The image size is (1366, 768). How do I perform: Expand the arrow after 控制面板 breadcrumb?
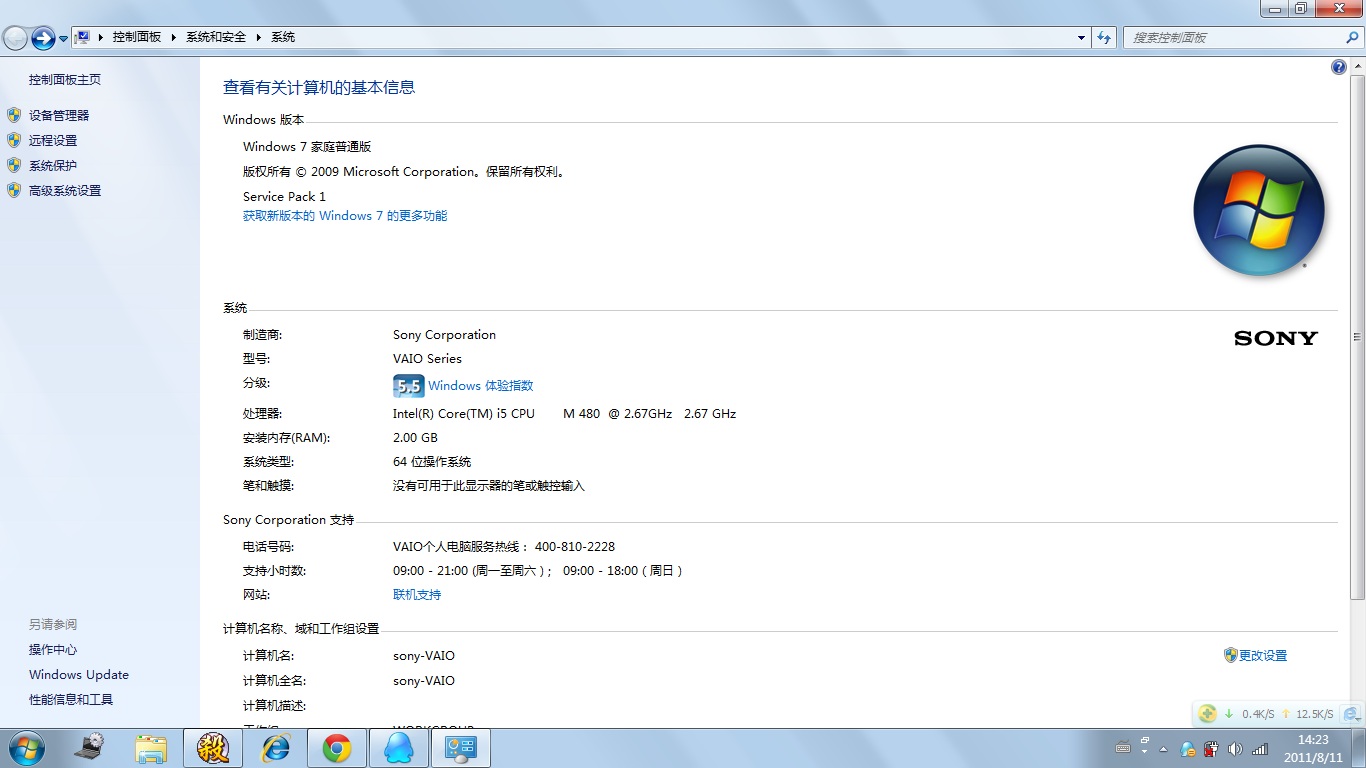[x=174, y=37]
